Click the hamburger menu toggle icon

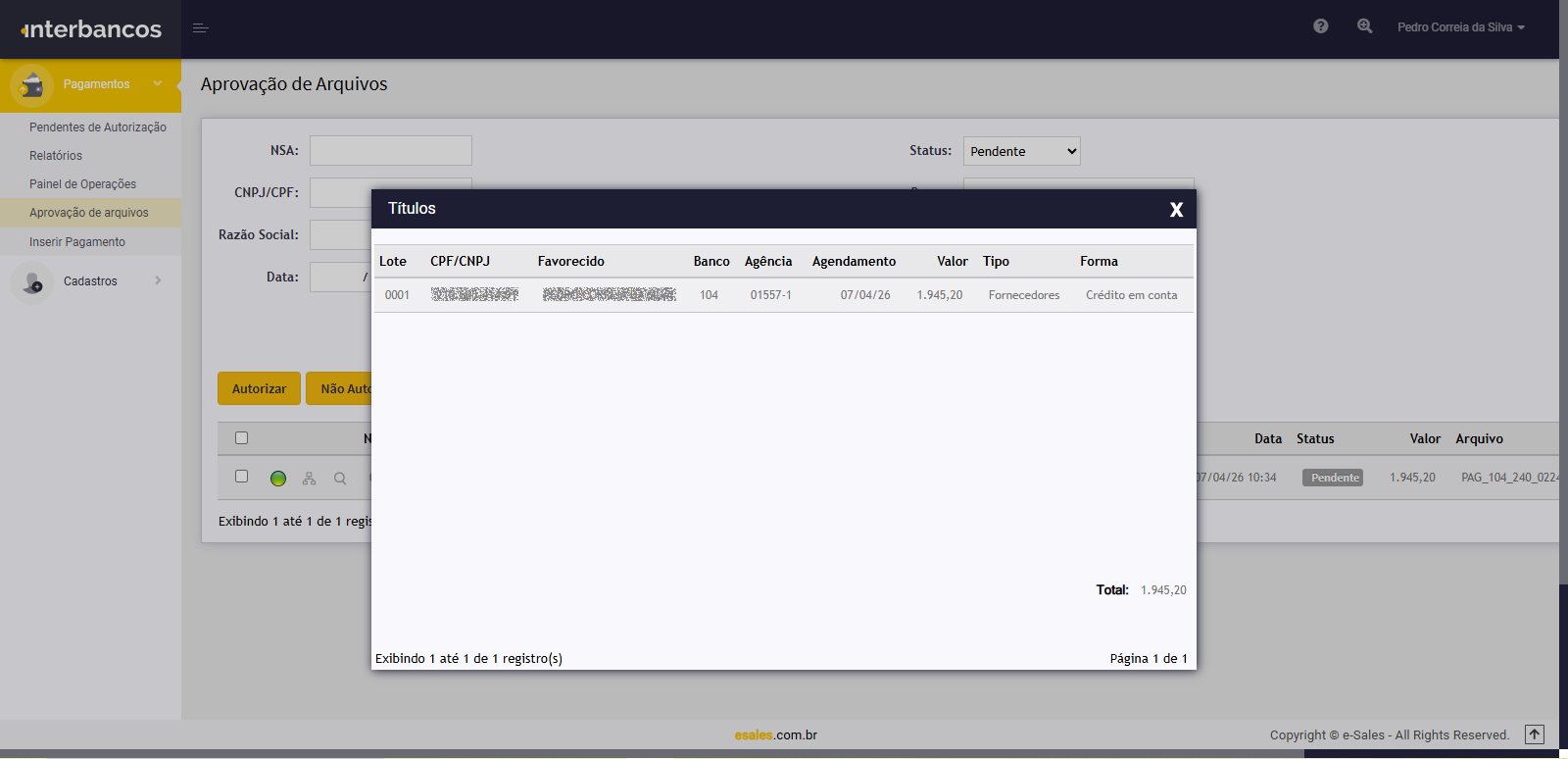(x=201, y=28)
